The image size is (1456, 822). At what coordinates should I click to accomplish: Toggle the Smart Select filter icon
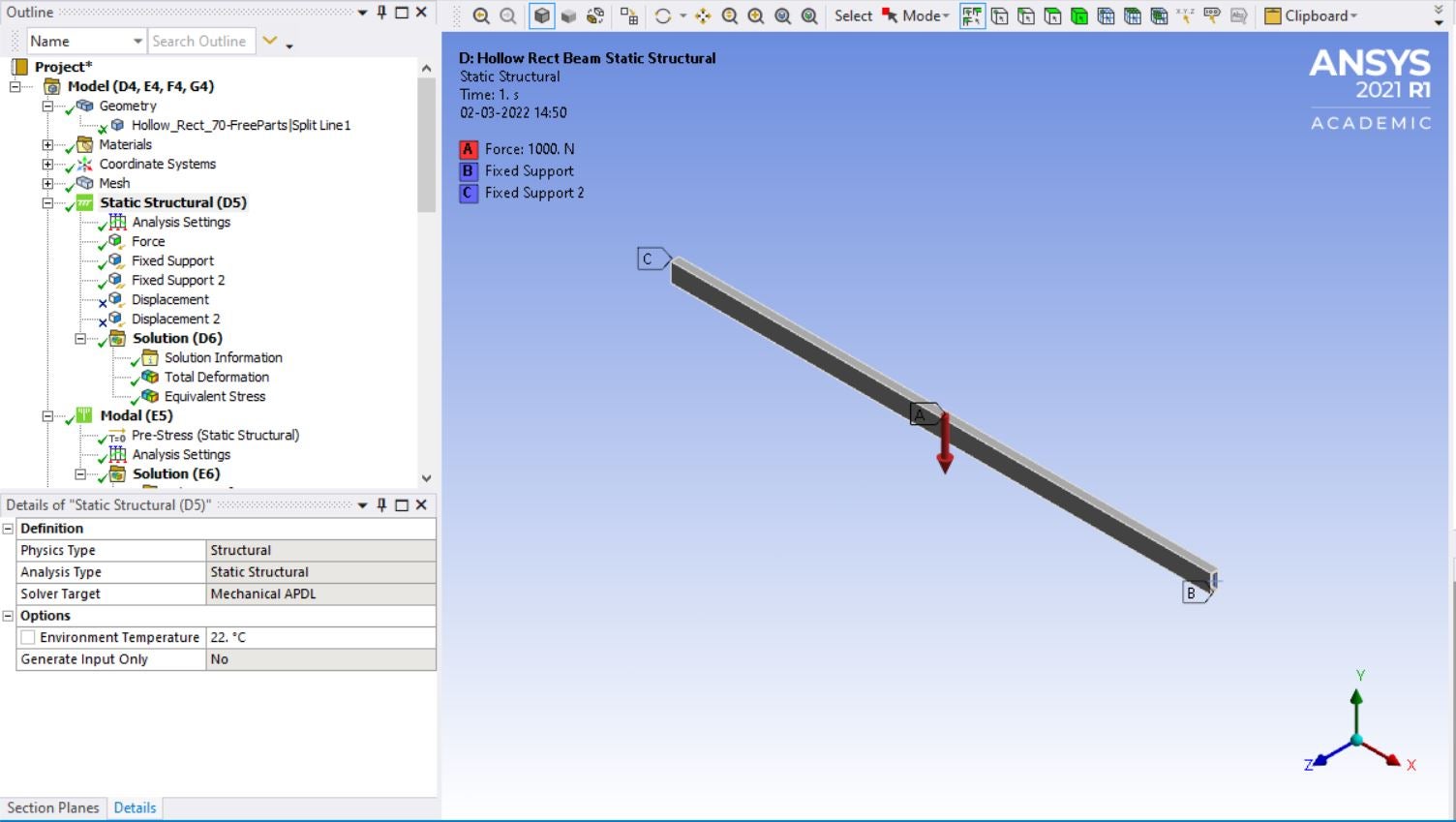pos(973,15)
